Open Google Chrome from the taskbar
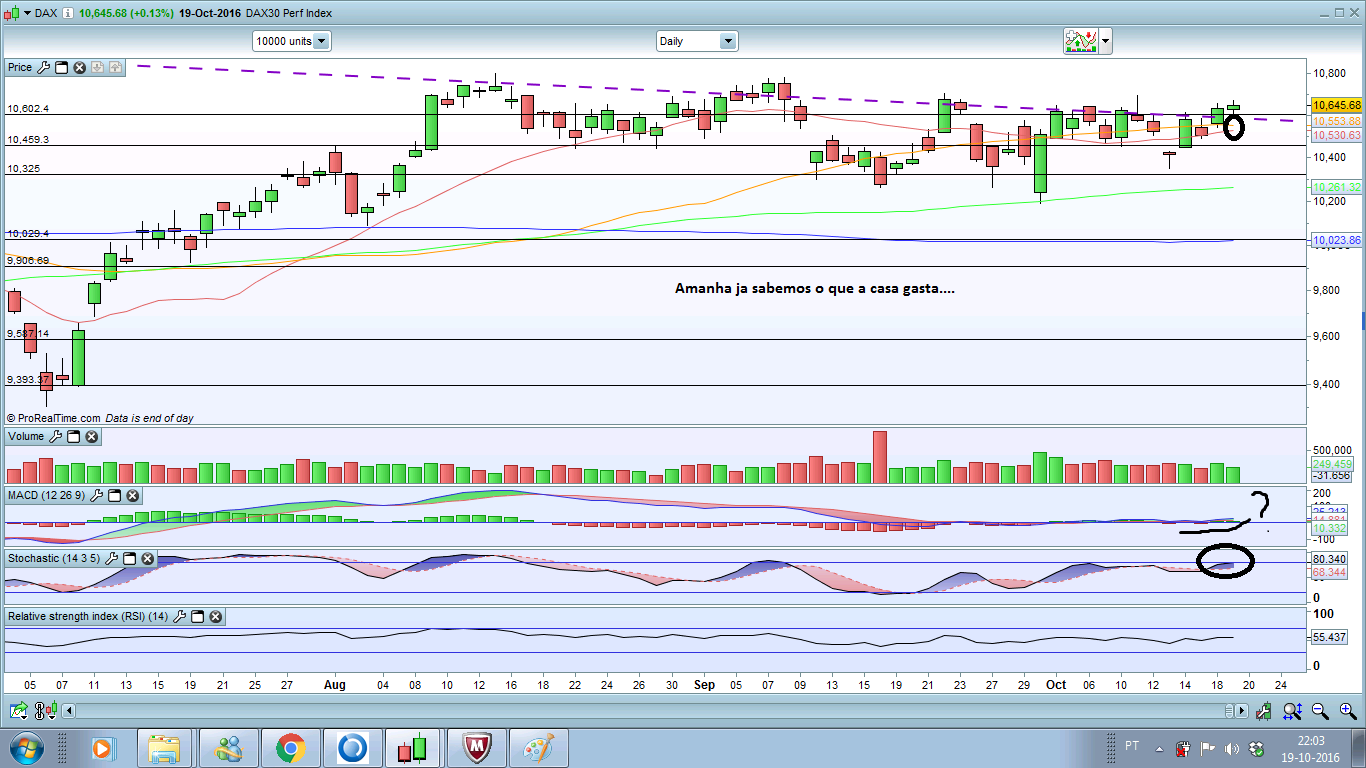1366x768 pixels. [291, 748]
